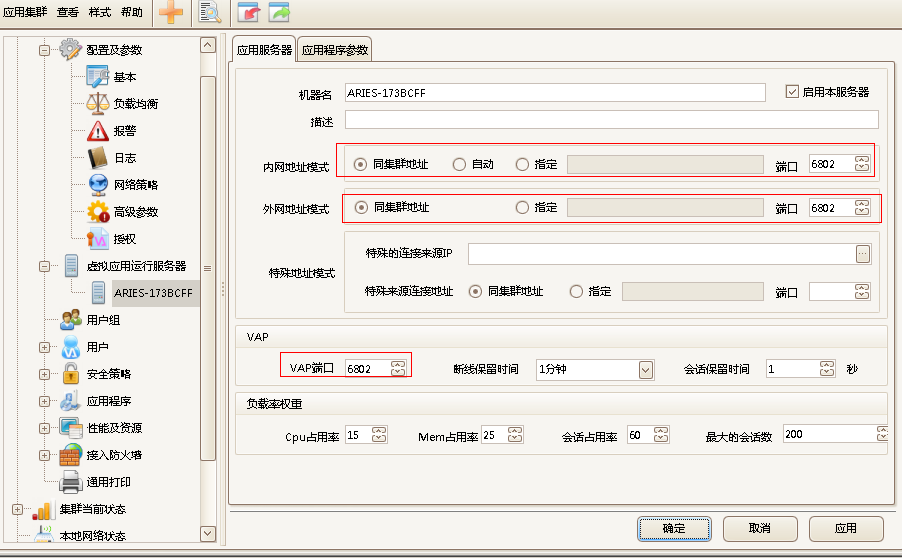Open the 用户 user icon
902x558 pixels.
71,347
